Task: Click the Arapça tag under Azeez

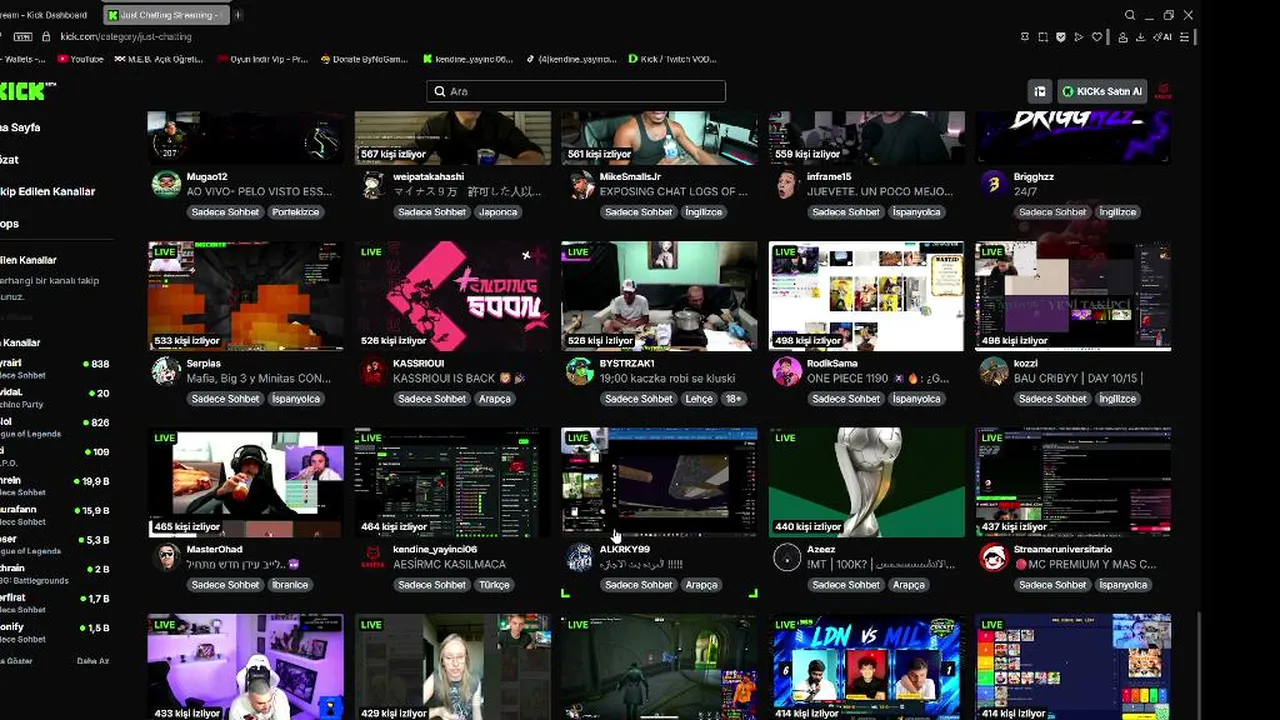Action: 909,585
